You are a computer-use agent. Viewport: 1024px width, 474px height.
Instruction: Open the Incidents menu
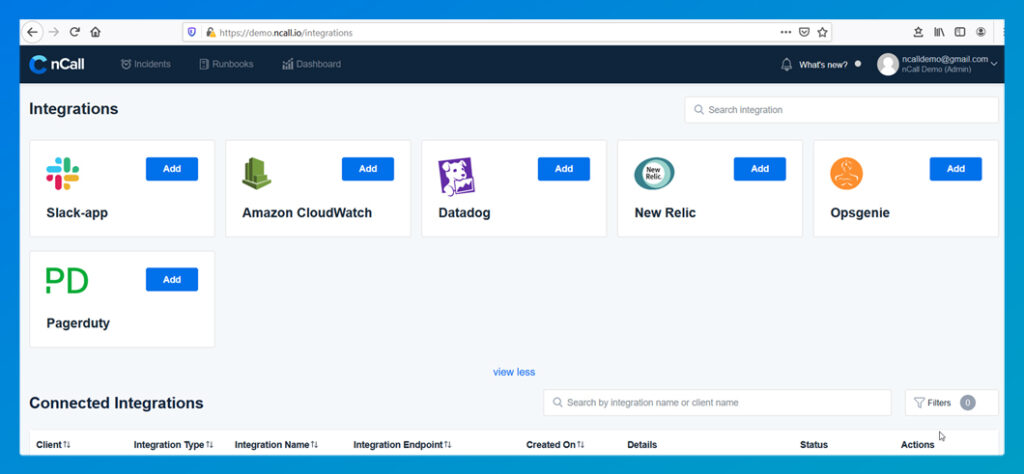coord(146,64)
